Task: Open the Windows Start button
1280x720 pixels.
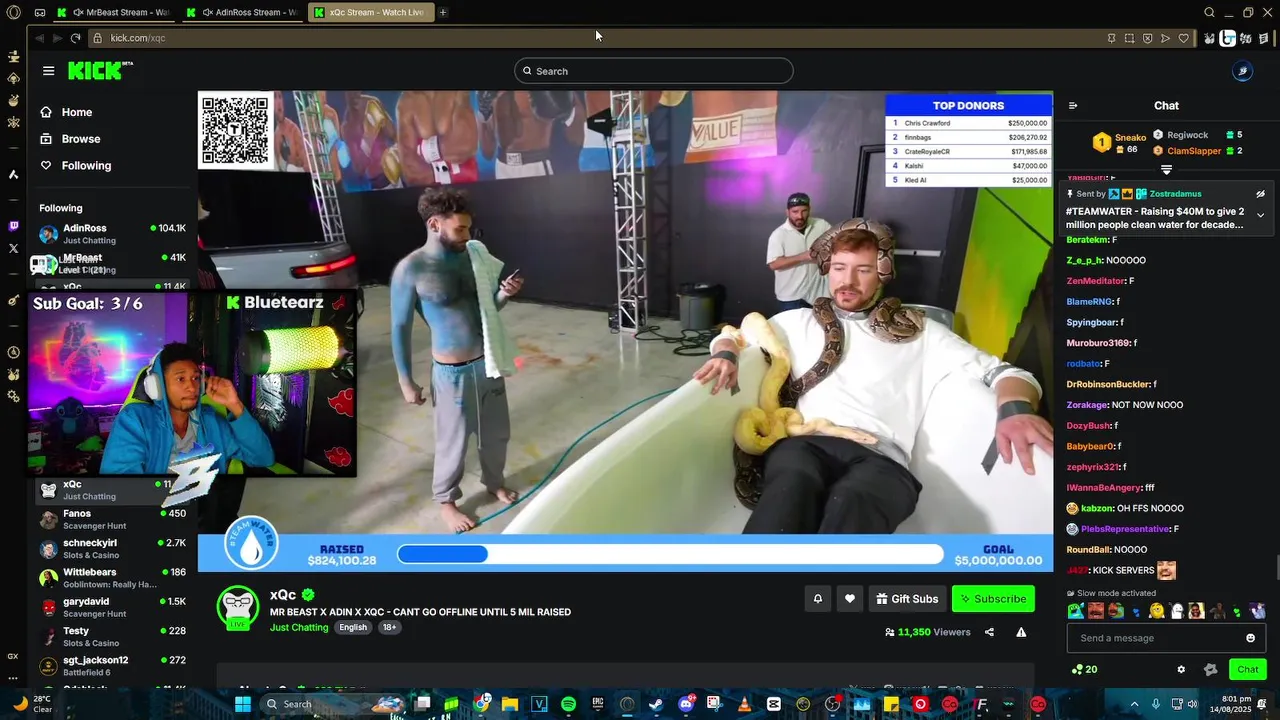Action: coord(242,704)
